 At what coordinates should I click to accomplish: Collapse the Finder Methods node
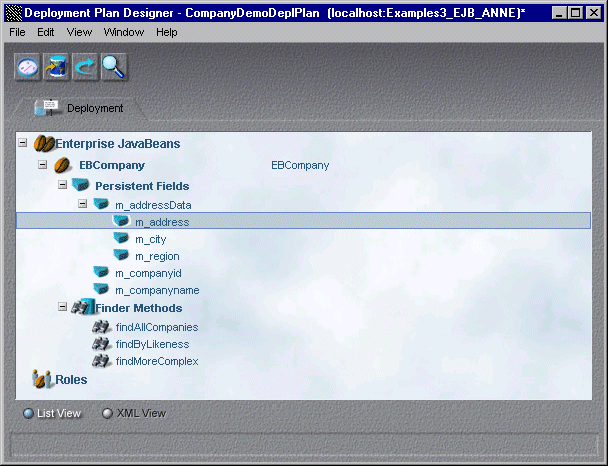(62, 307)
